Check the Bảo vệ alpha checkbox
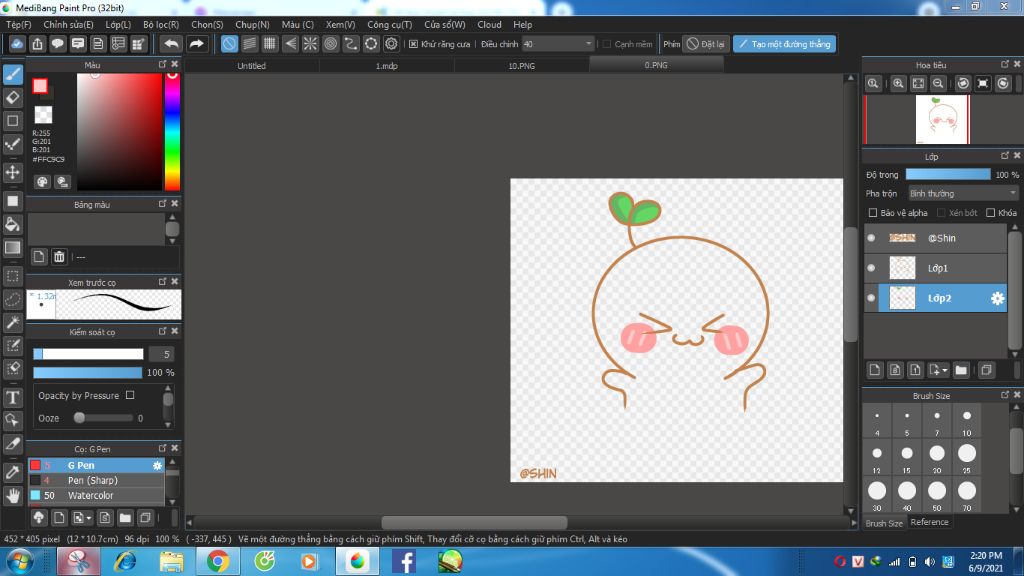 (872, 213)
